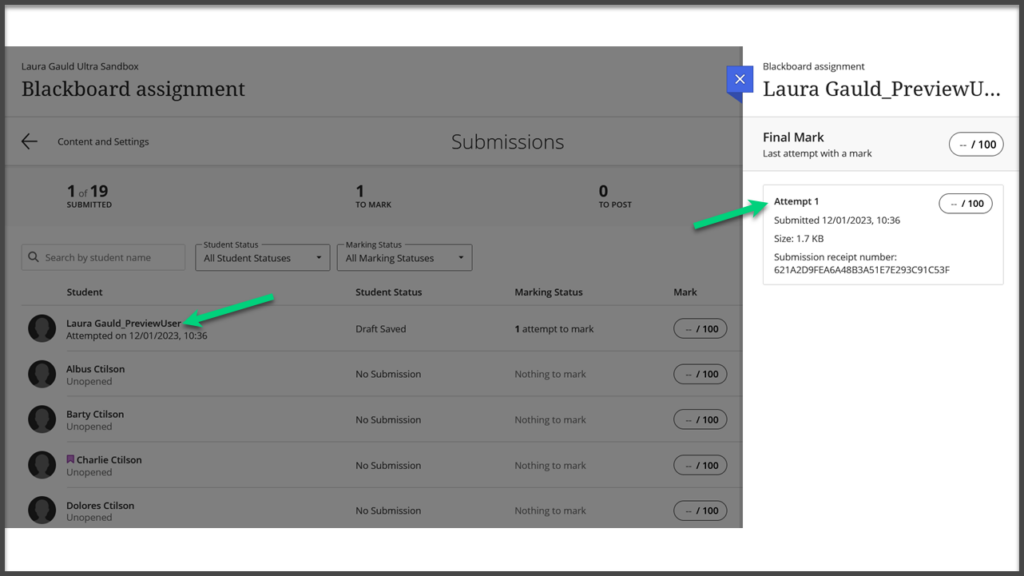Click 'Last attempt with a mark' text
Image resolution: width=1024 pixels, height=576 pixels.
(817, 153)
